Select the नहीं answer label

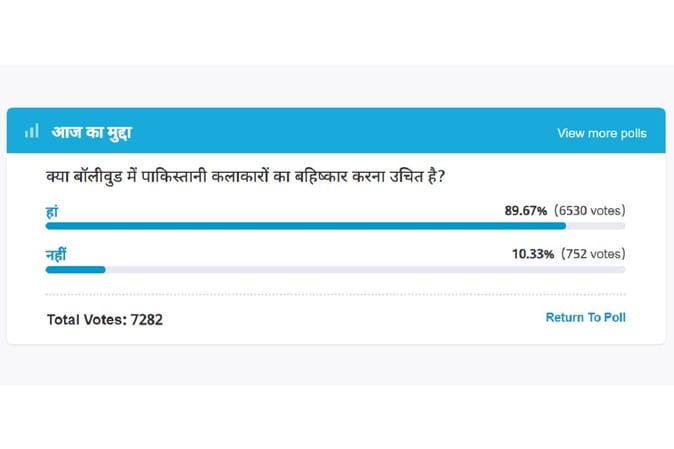point(56,254)
